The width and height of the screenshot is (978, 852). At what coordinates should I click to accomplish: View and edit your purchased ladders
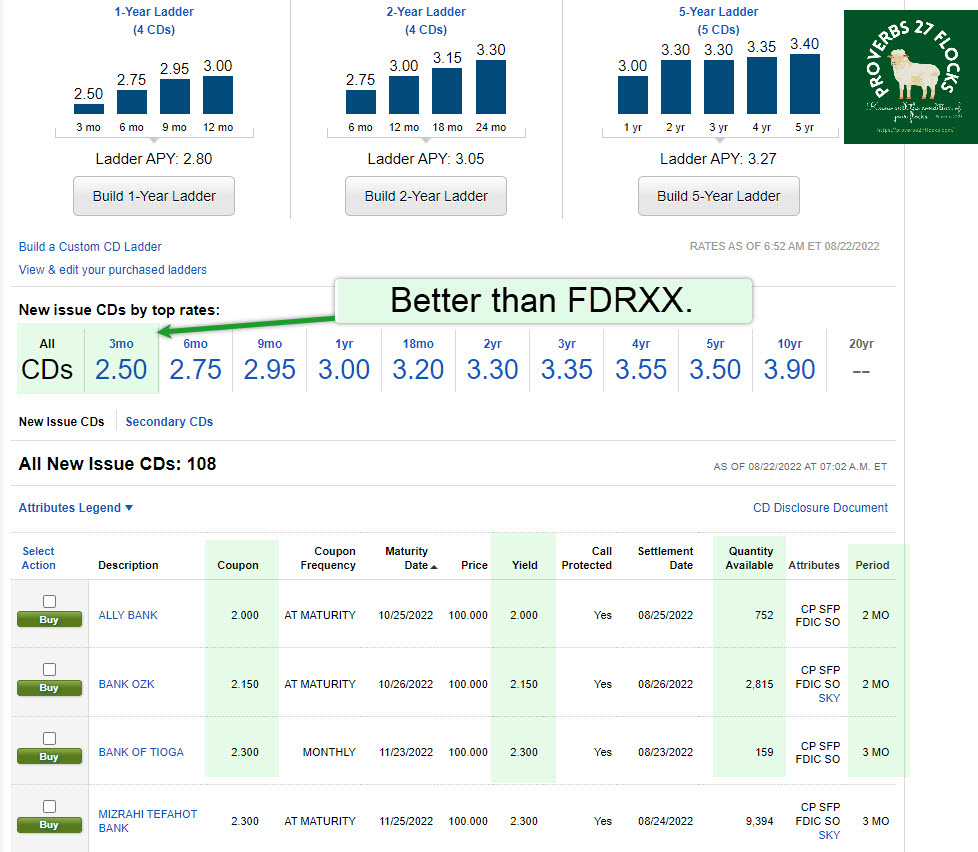click(113, 270)
